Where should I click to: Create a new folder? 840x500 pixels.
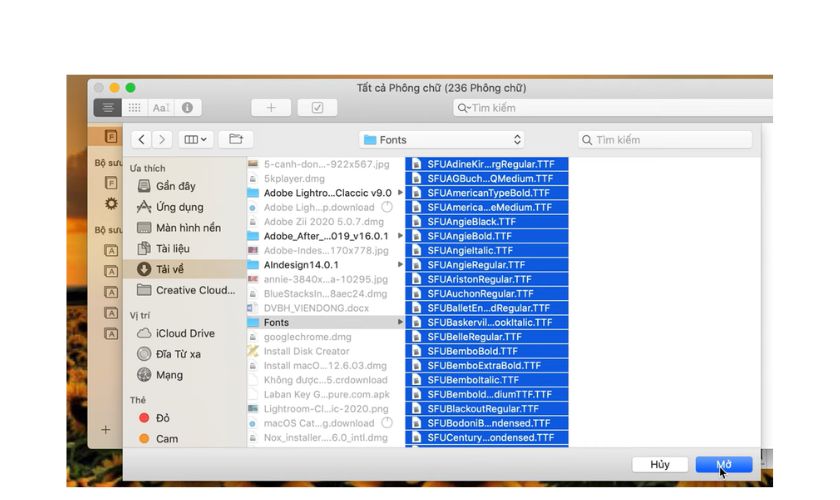pyautogui.click(x=236, y=139)
